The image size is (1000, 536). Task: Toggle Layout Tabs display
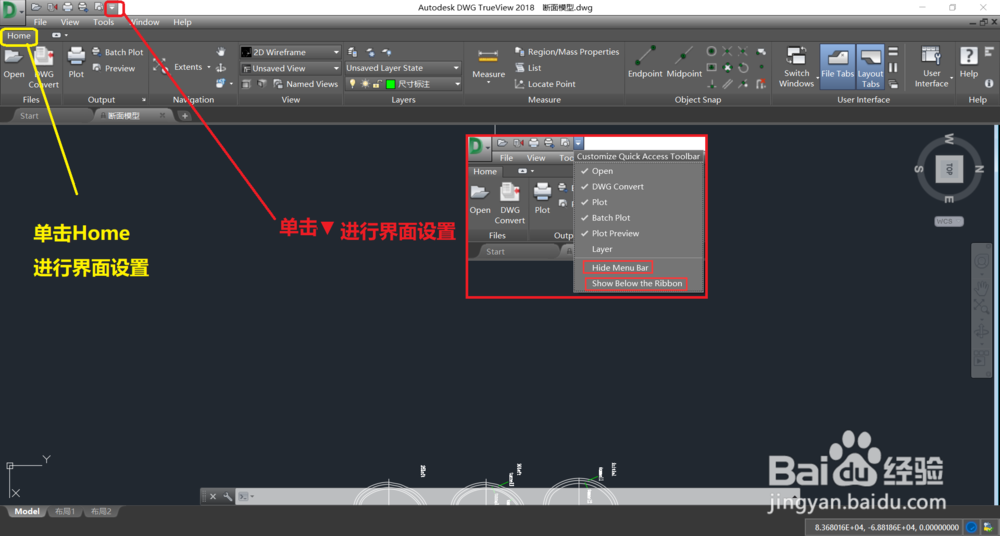click(871, 67)
